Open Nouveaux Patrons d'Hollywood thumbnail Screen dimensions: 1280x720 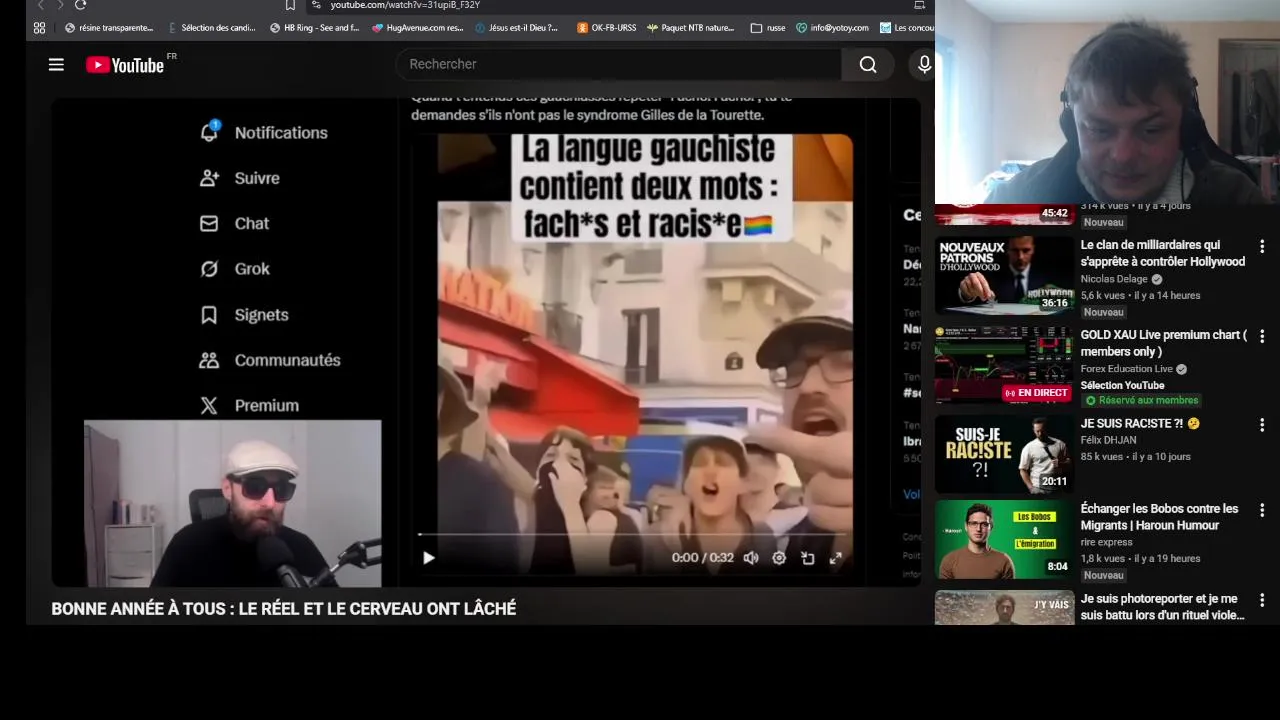[1004, 275]
